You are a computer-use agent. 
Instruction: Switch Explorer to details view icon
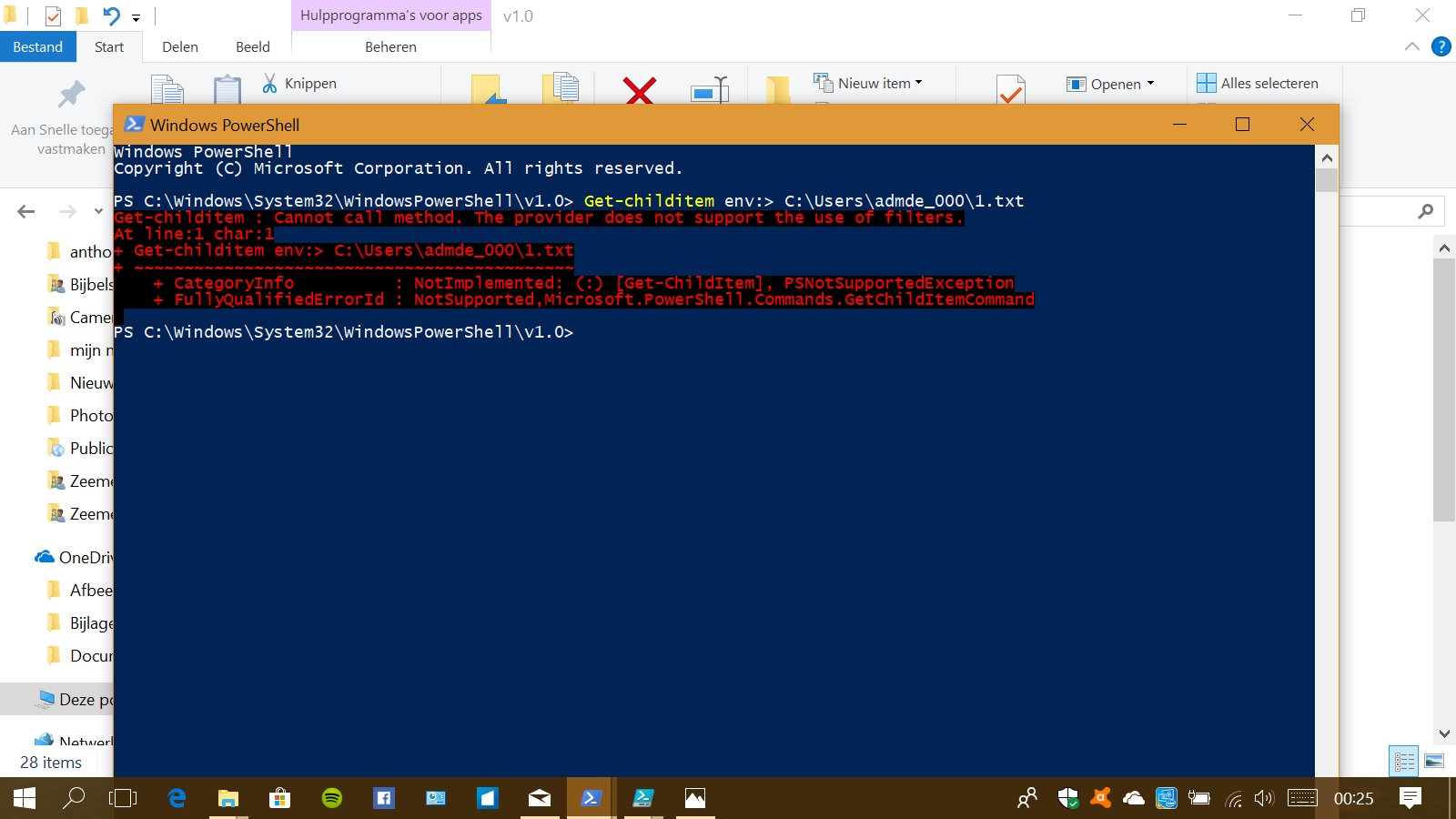coord(1404,761)
